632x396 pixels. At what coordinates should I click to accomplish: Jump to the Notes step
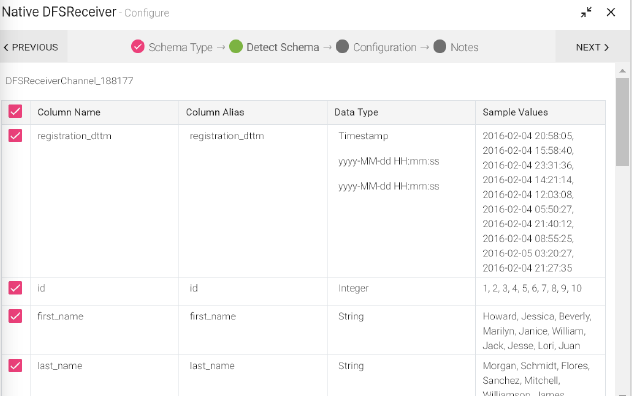point(464,47)
